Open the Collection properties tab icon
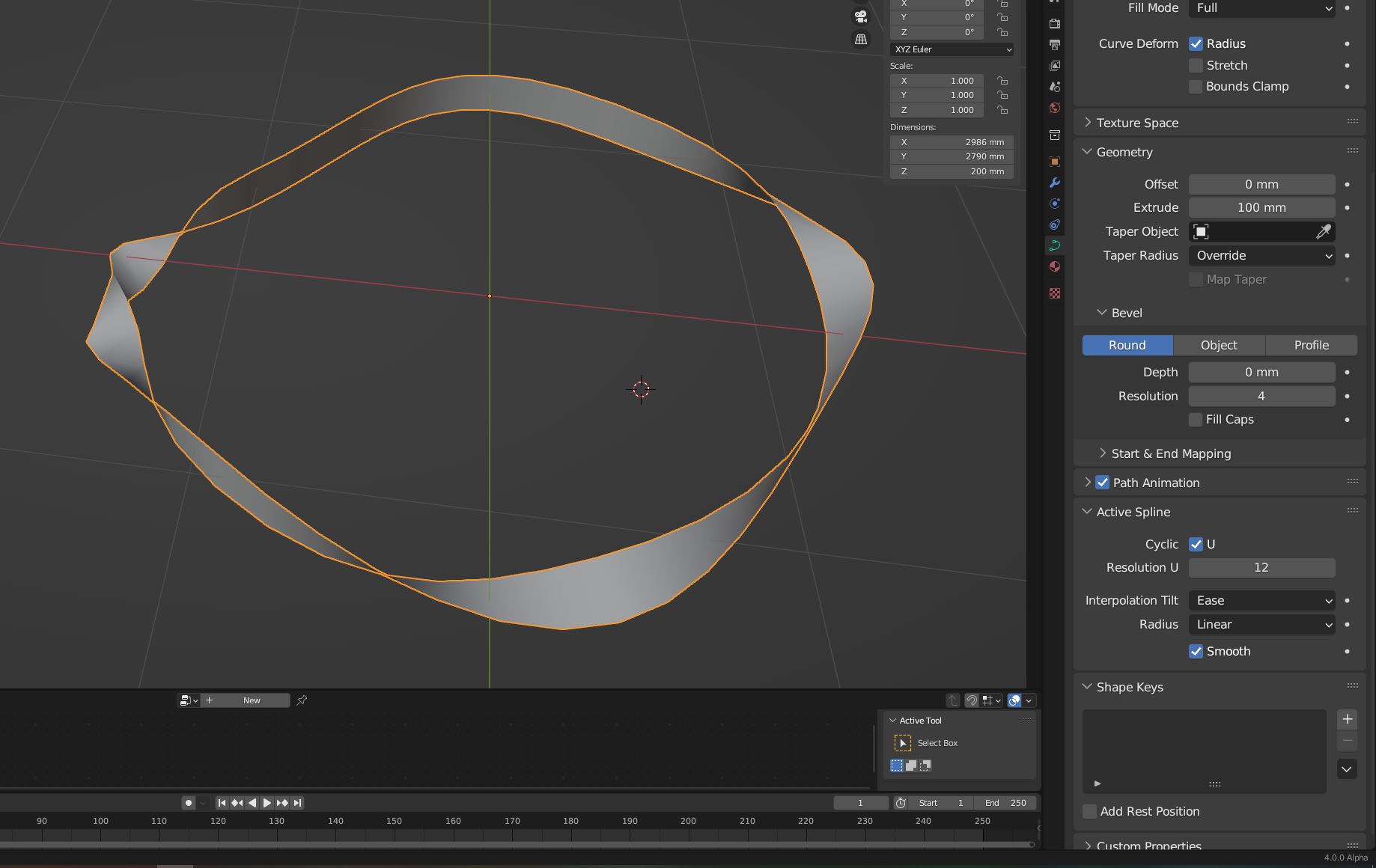The width and height of the screenshot is (1376, 868). coord(1055,135)
